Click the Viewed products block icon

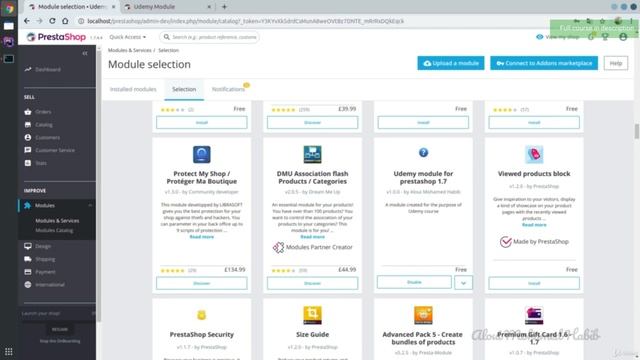[534, 155]
